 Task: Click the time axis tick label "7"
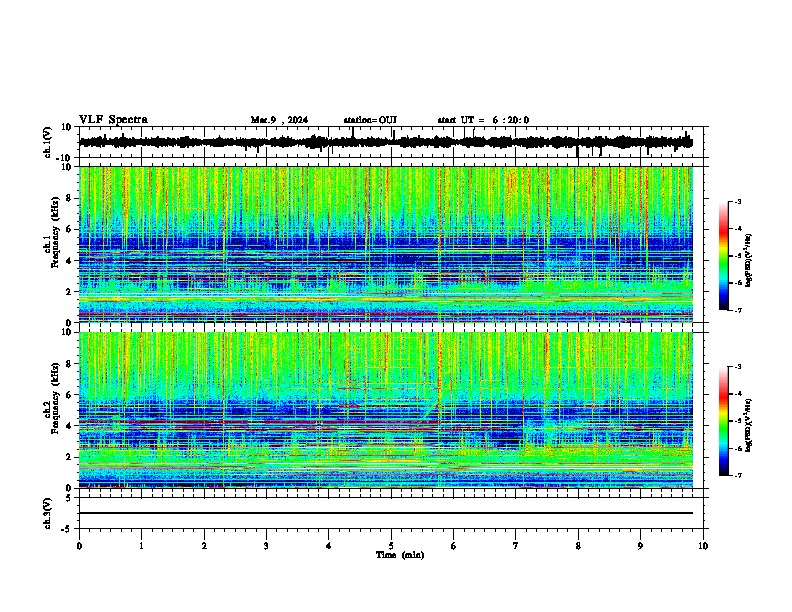pyautogui.click(x=516, y=546)
